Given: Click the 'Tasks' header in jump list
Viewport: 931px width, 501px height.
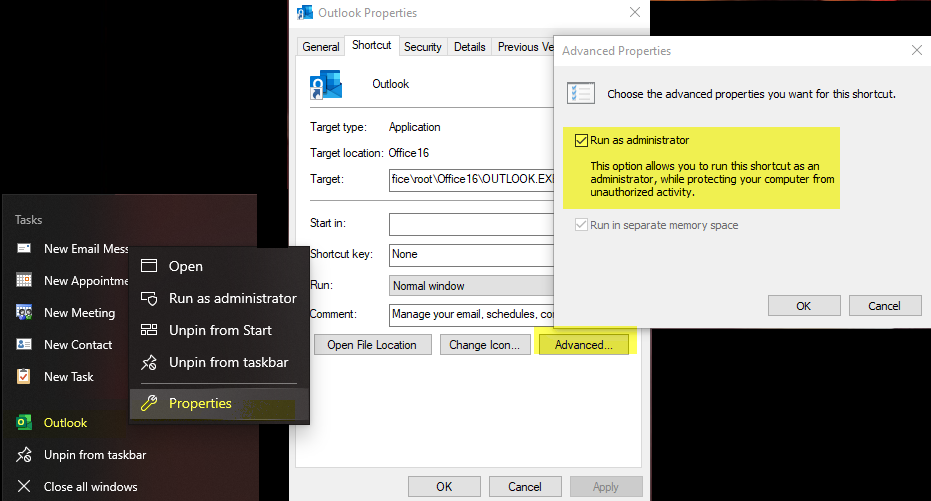Looking at the screenshot, I should pos(28,220).
